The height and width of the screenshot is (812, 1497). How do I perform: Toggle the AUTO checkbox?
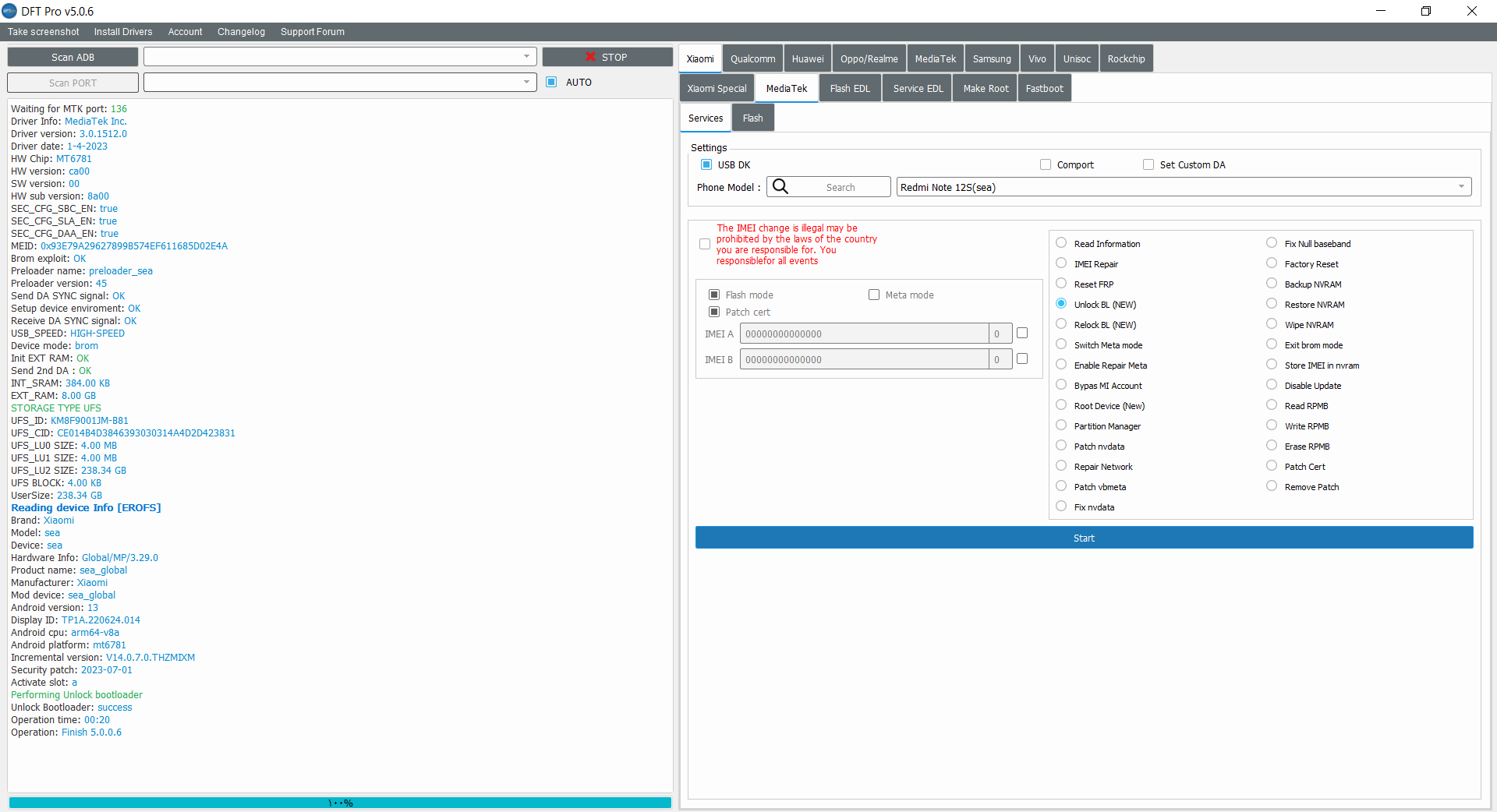551,82
